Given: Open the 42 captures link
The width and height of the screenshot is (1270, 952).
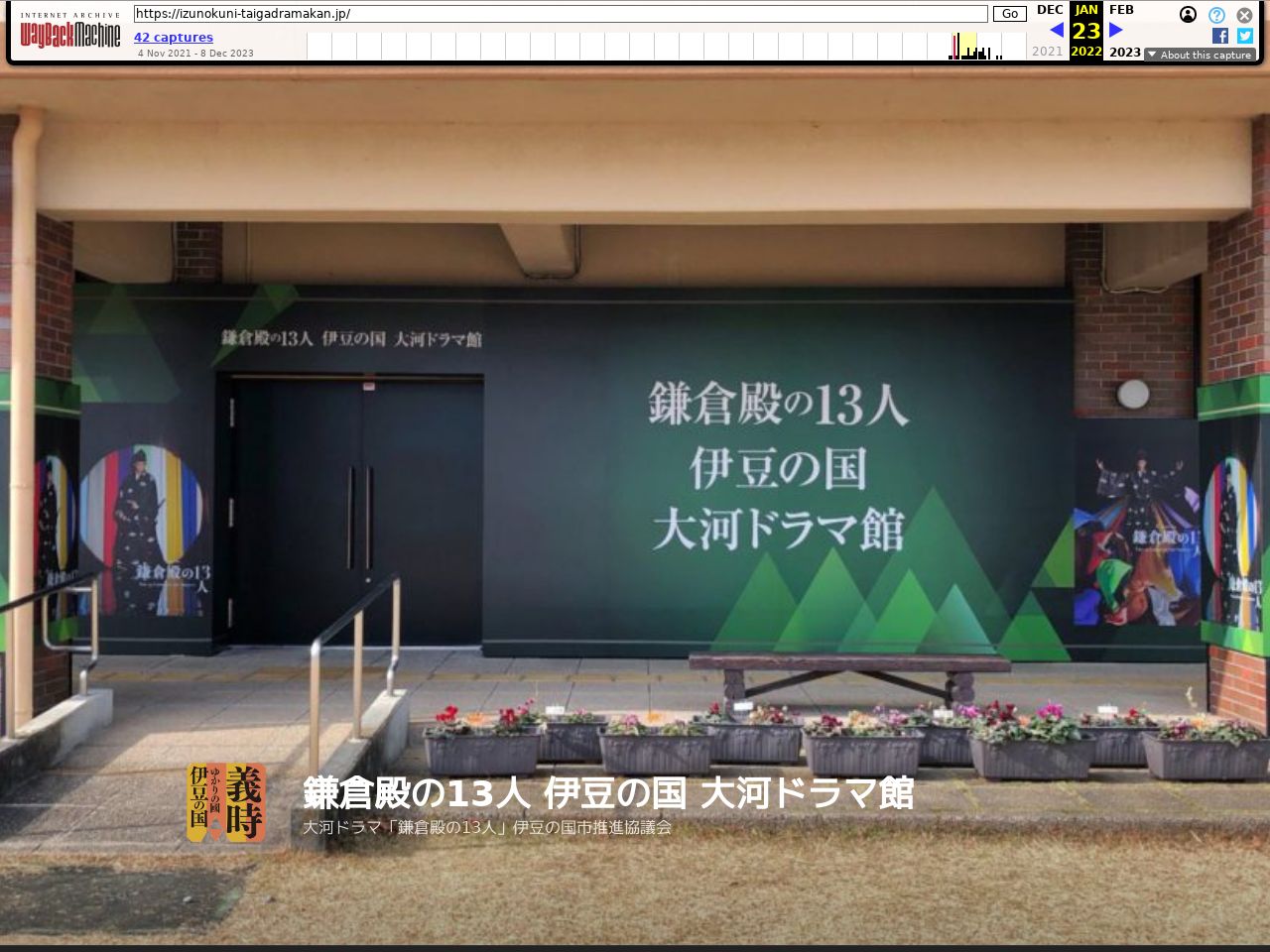Looking at the screenshot, I should coord(174,38).
